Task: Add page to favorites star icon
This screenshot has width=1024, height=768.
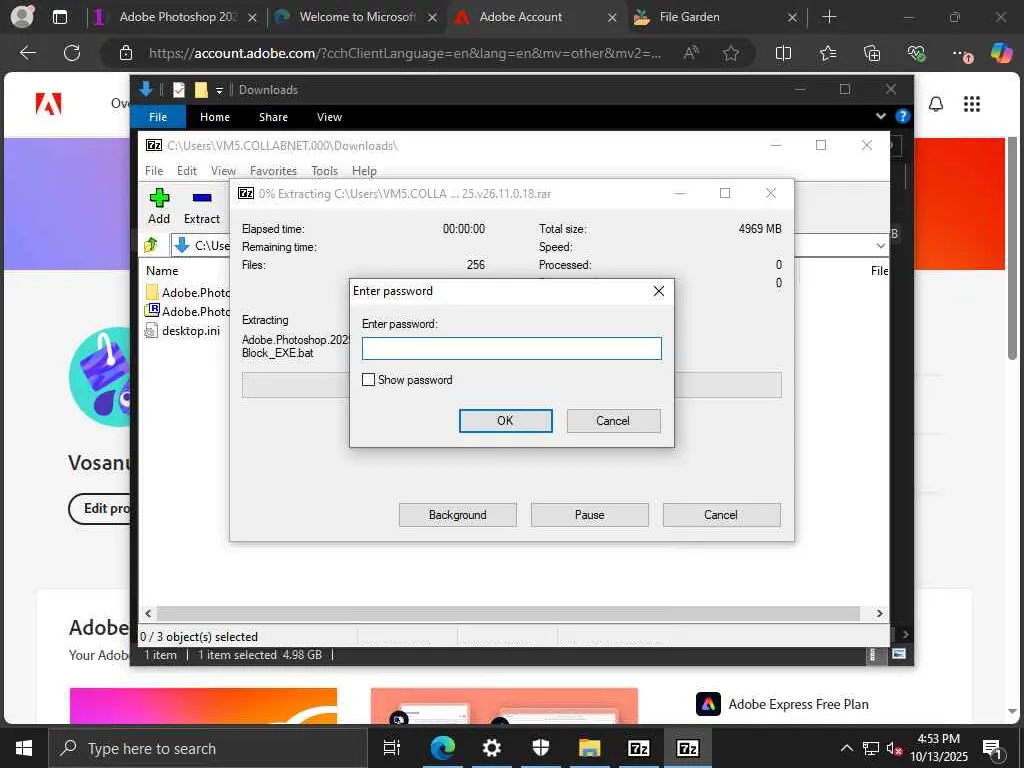Action: point(731,54)
